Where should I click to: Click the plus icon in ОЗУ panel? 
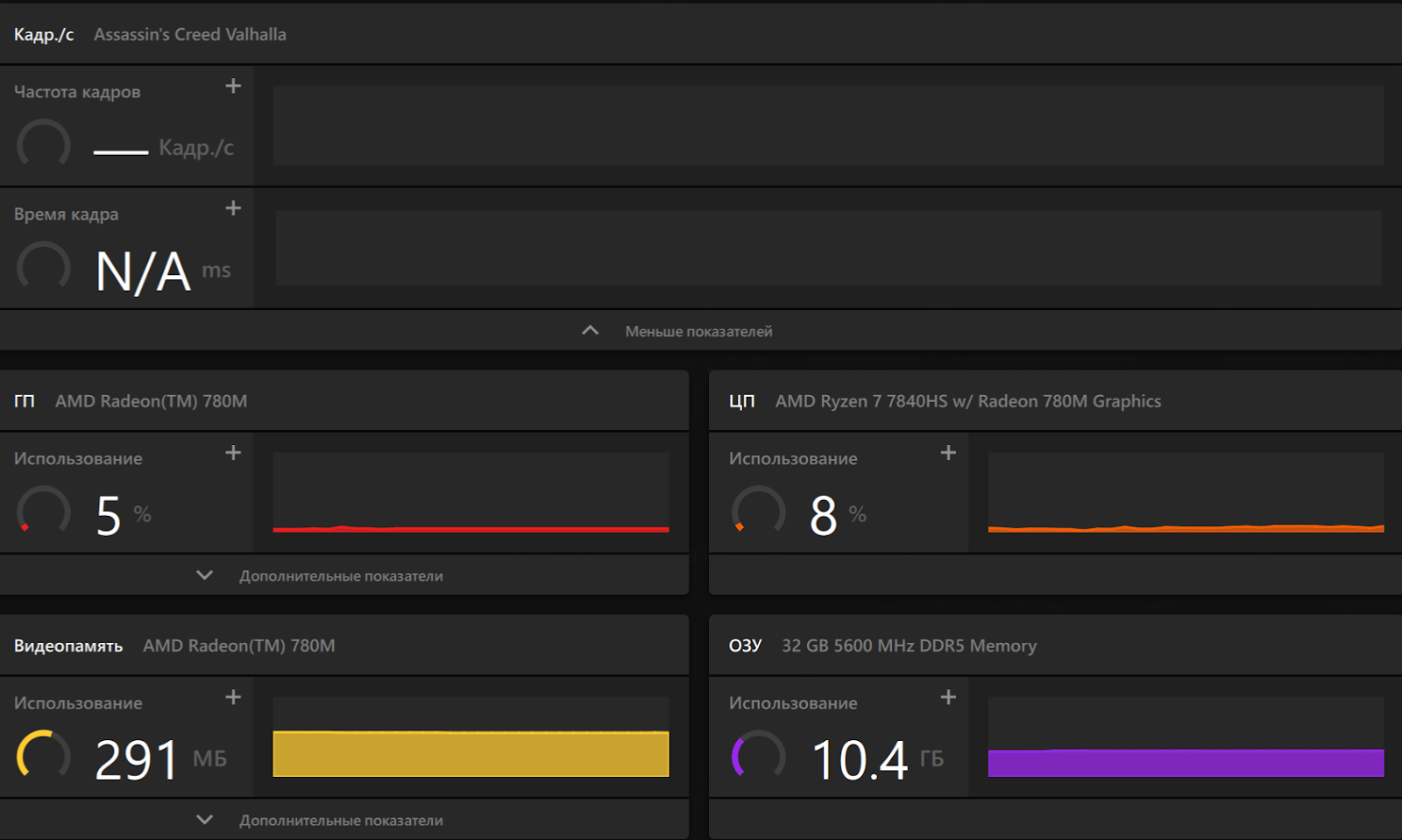(x=948, y=697)
